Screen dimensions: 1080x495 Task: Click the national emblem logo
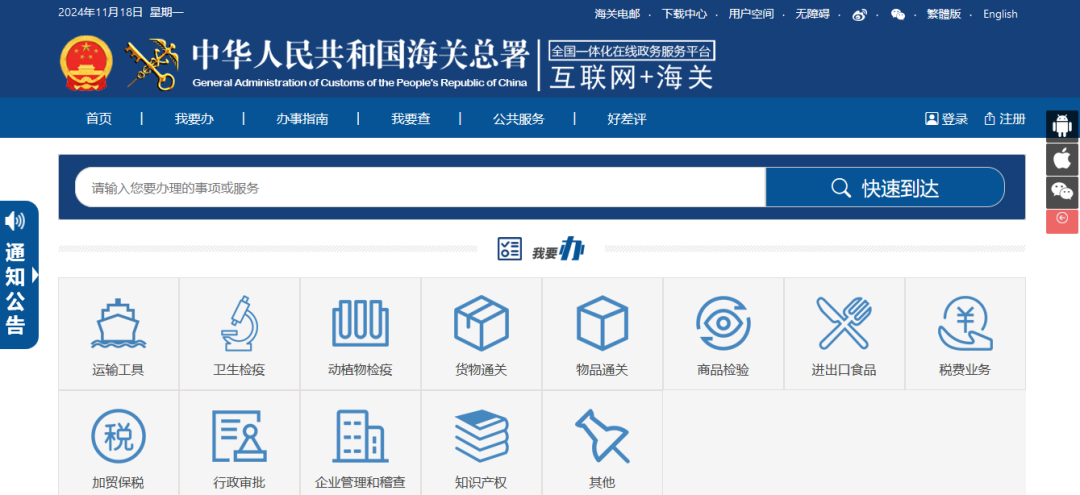[86, 64]
